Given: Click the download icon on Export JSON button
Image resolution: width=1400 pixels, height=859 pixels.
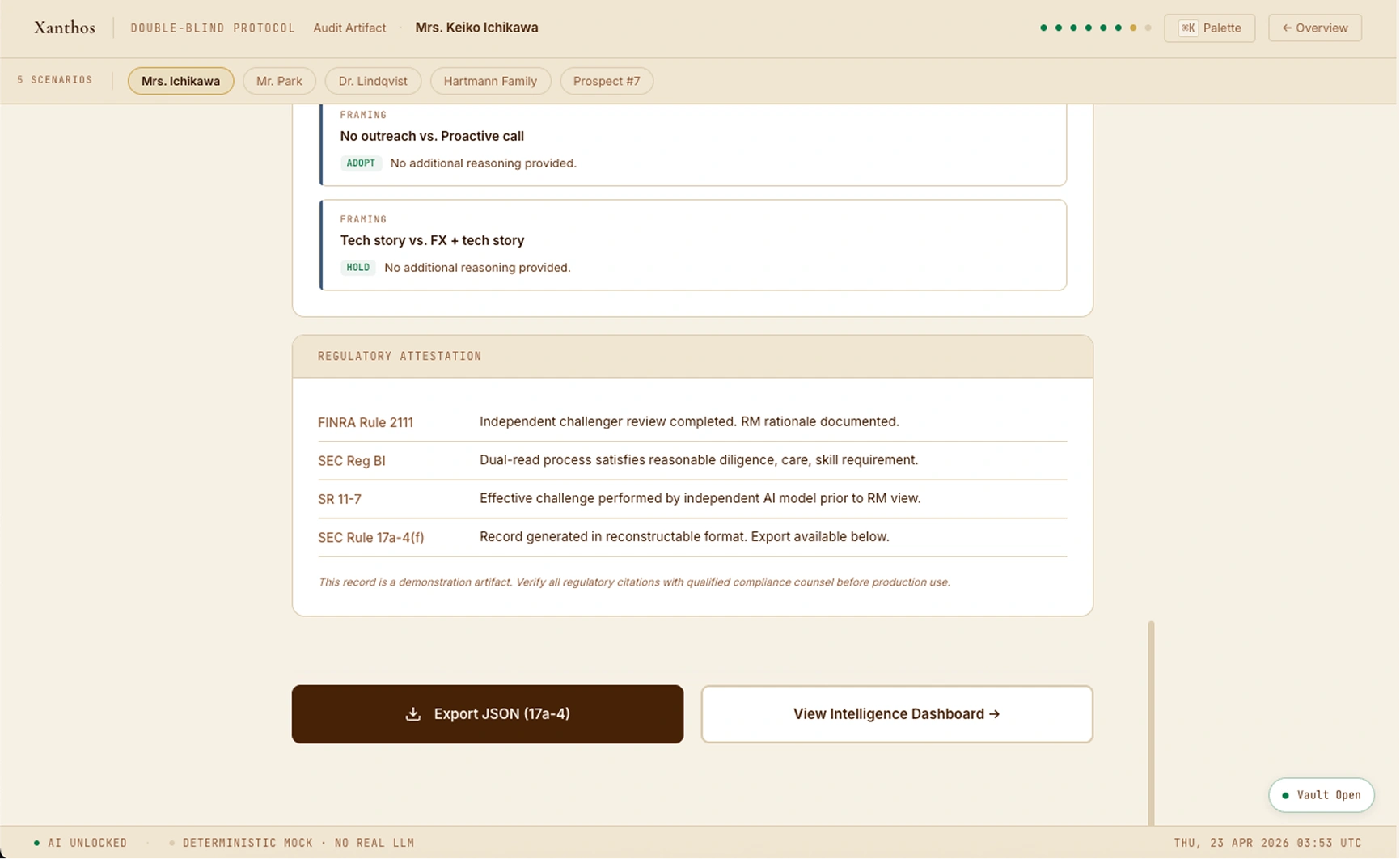Looking at the screenshot, I should [414, 714].
